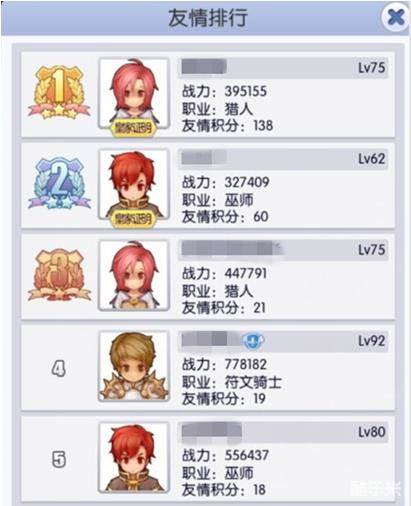Select the Lv80 wizard entry
This screenshot has height=506, width=411.
(208, 458)
